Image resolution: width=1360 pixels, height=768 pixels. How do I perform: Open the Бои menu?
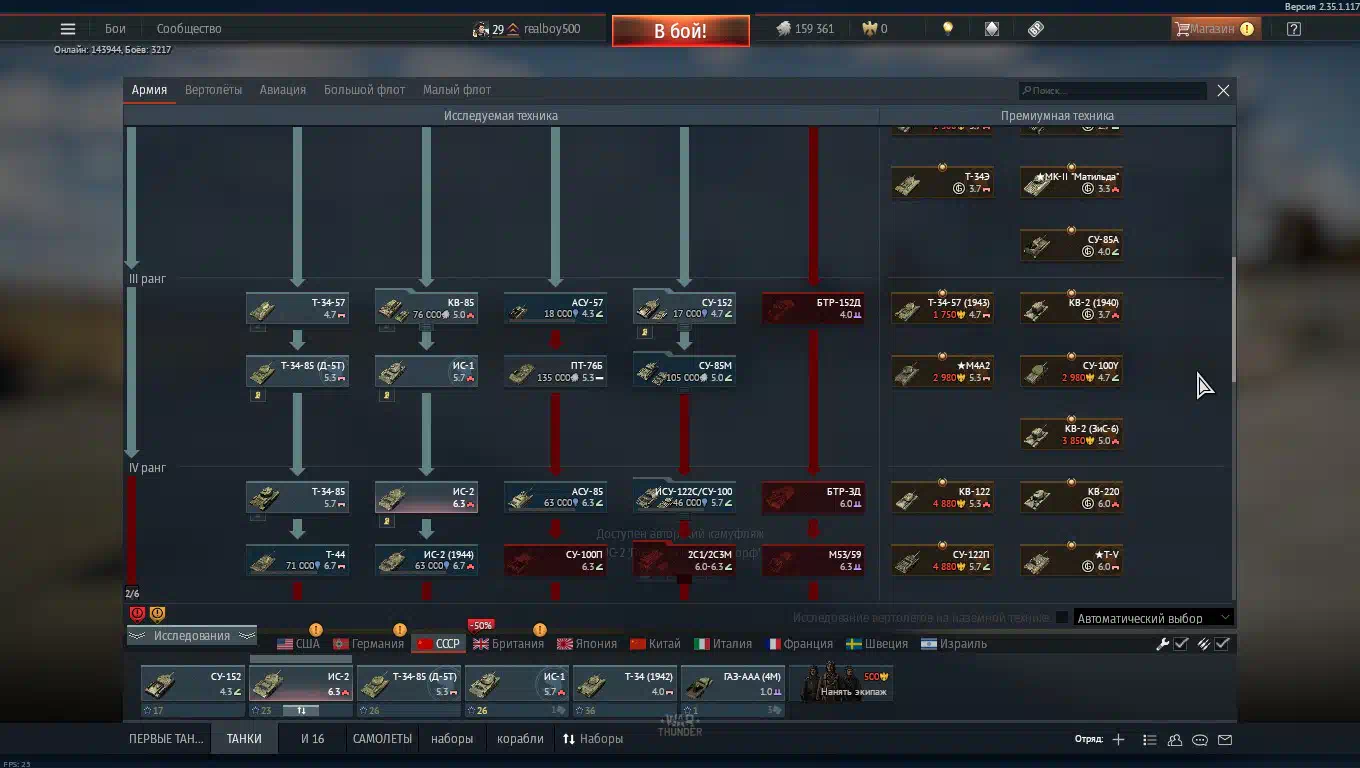click(x=115, y=29)
